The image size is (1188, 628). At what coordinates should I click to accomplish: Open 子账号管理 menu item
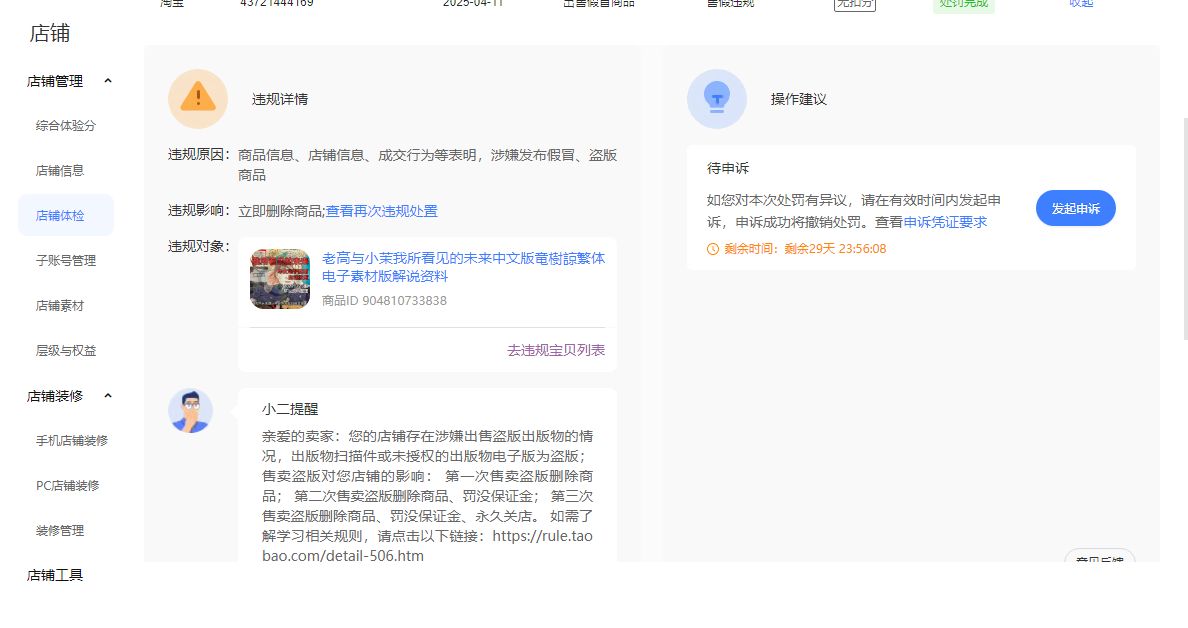point(66,261)
